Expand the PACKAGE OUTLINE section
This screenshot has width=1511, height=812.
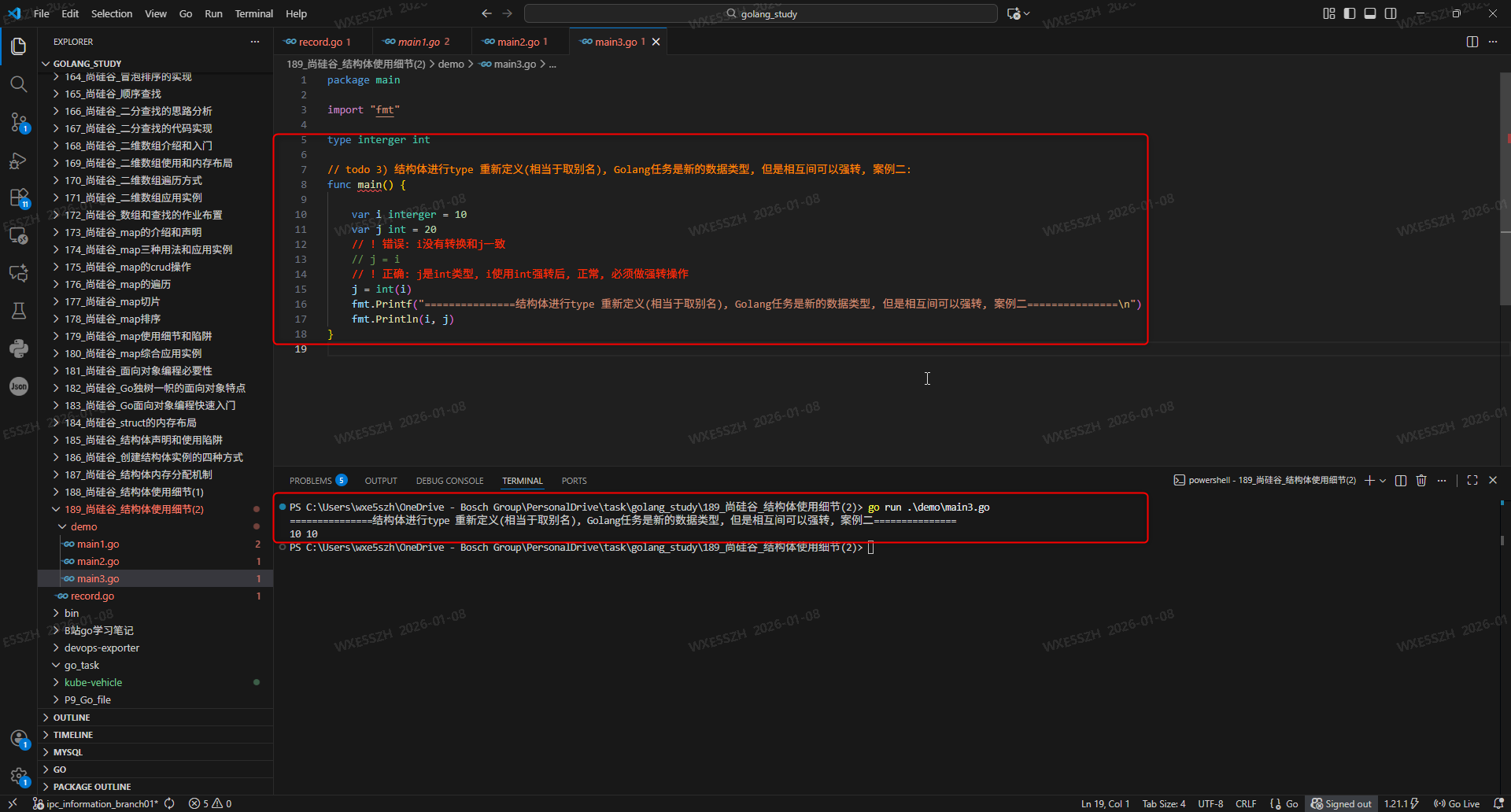coord(155,787)
